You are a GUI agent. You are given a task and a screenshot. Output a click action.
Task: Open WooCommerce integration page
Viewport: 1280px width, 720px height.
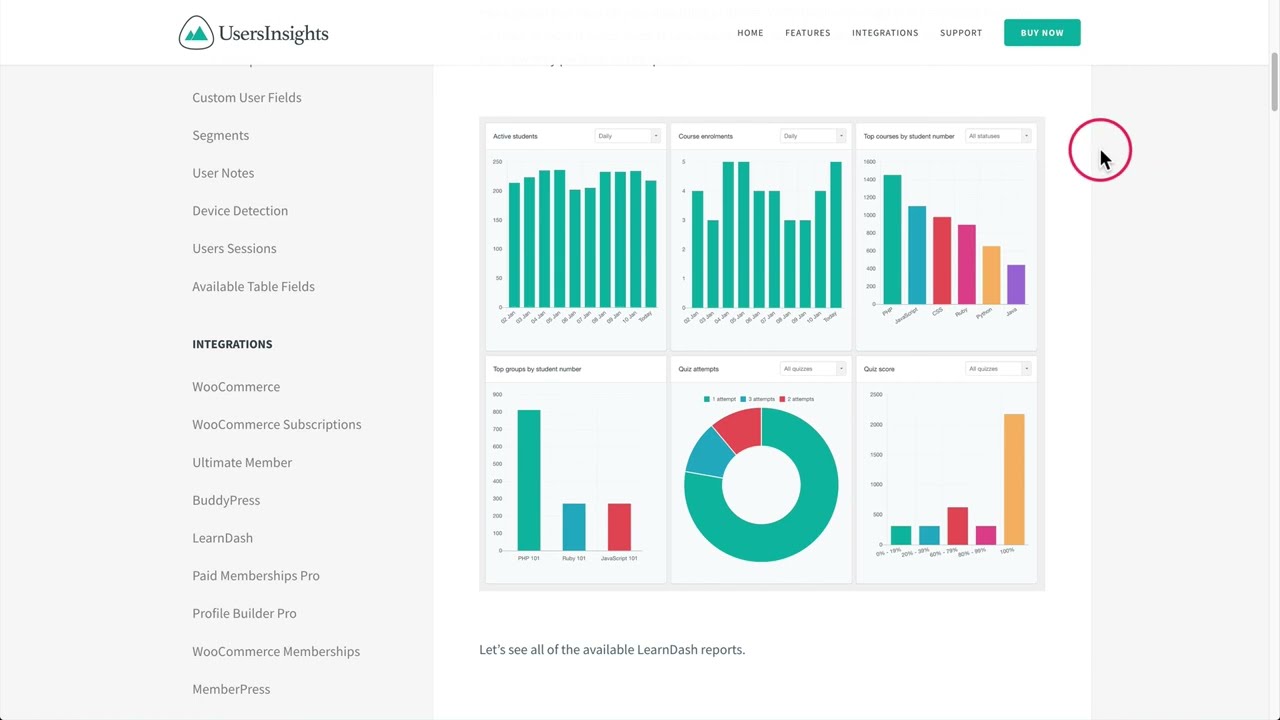[x=236, y=387]
